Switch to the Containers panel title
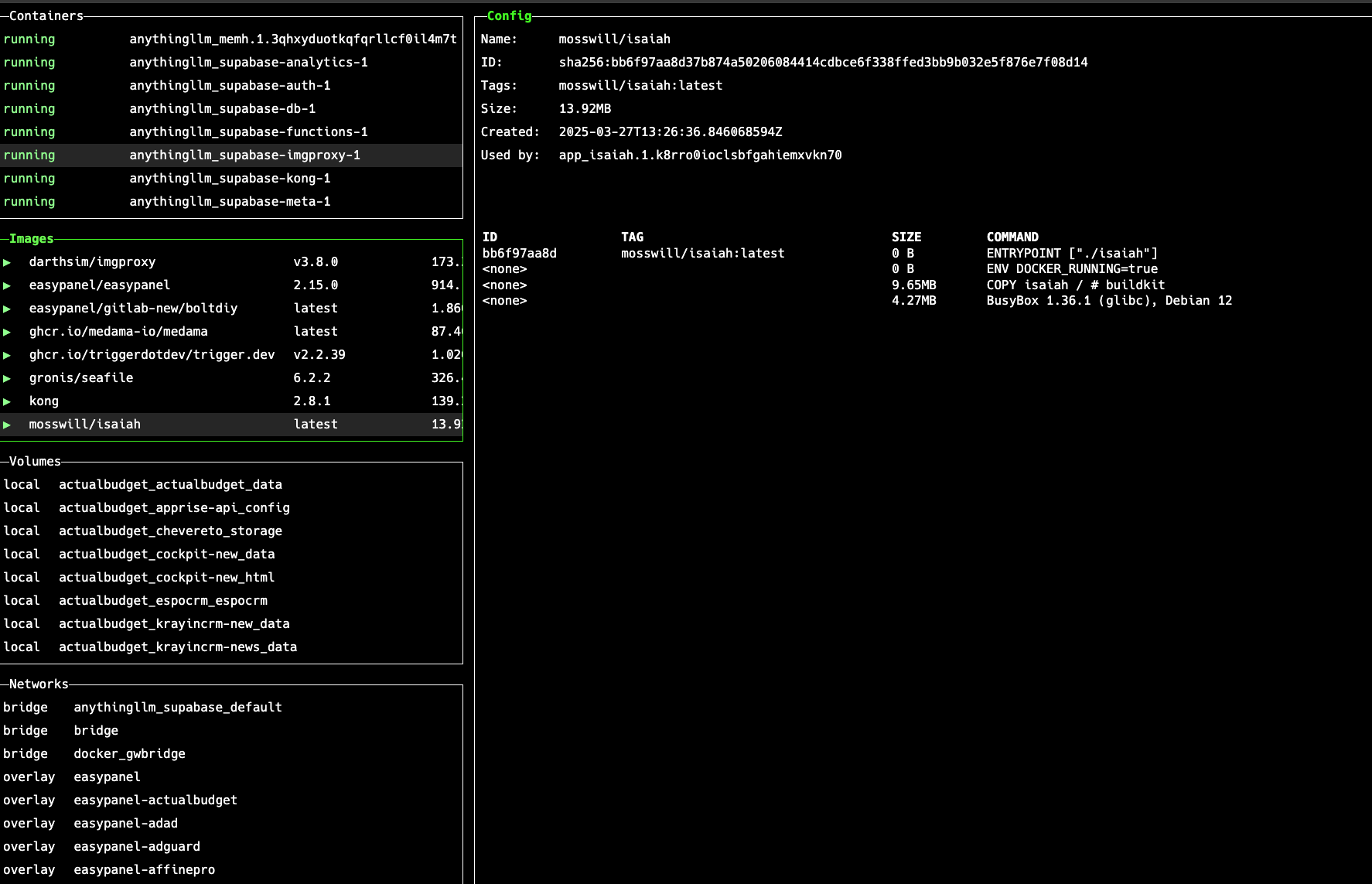This screenshot has width=1372, height=884. coord(46,15)
